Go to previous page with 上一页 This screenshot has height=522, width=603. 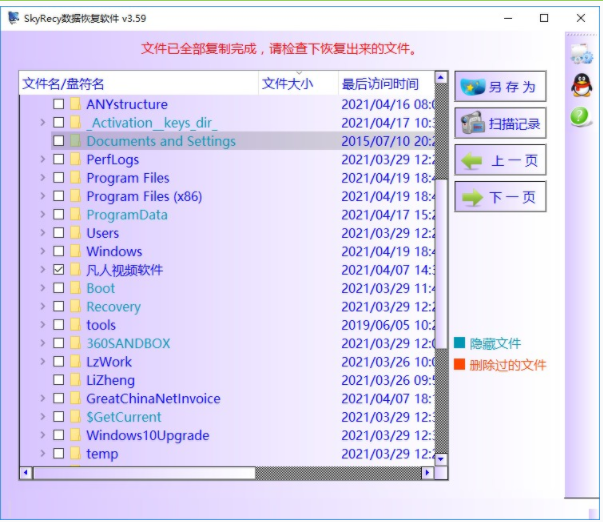[500, 160]
